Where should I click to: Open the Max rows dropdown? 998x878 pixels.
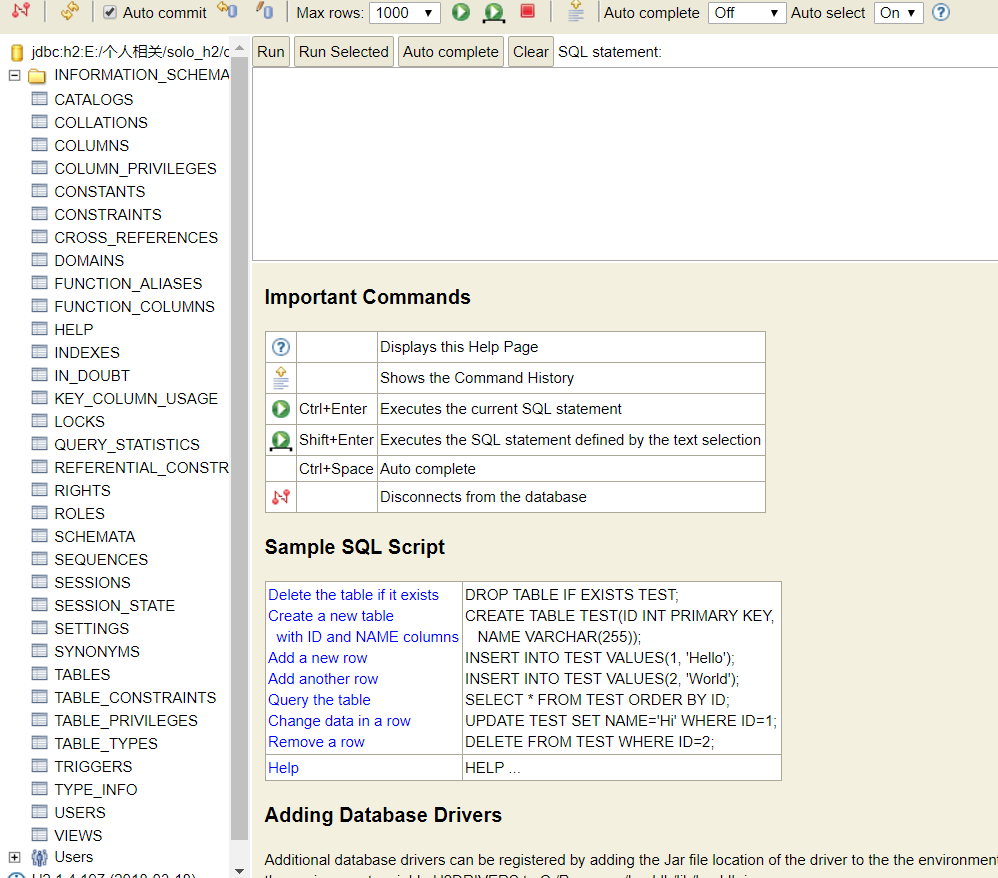404,13
